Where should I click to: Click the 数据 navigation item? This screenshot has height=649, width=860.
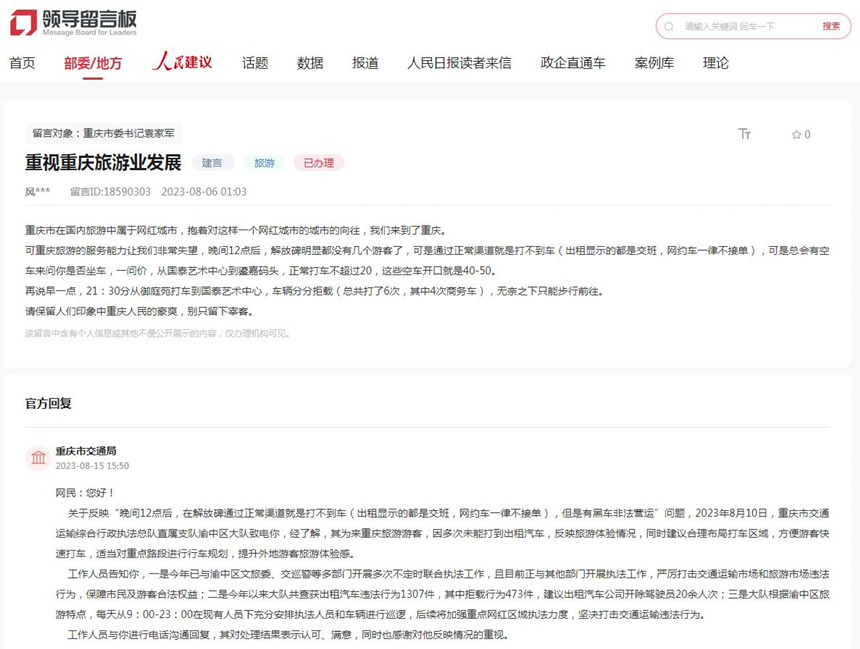(310, 62)
